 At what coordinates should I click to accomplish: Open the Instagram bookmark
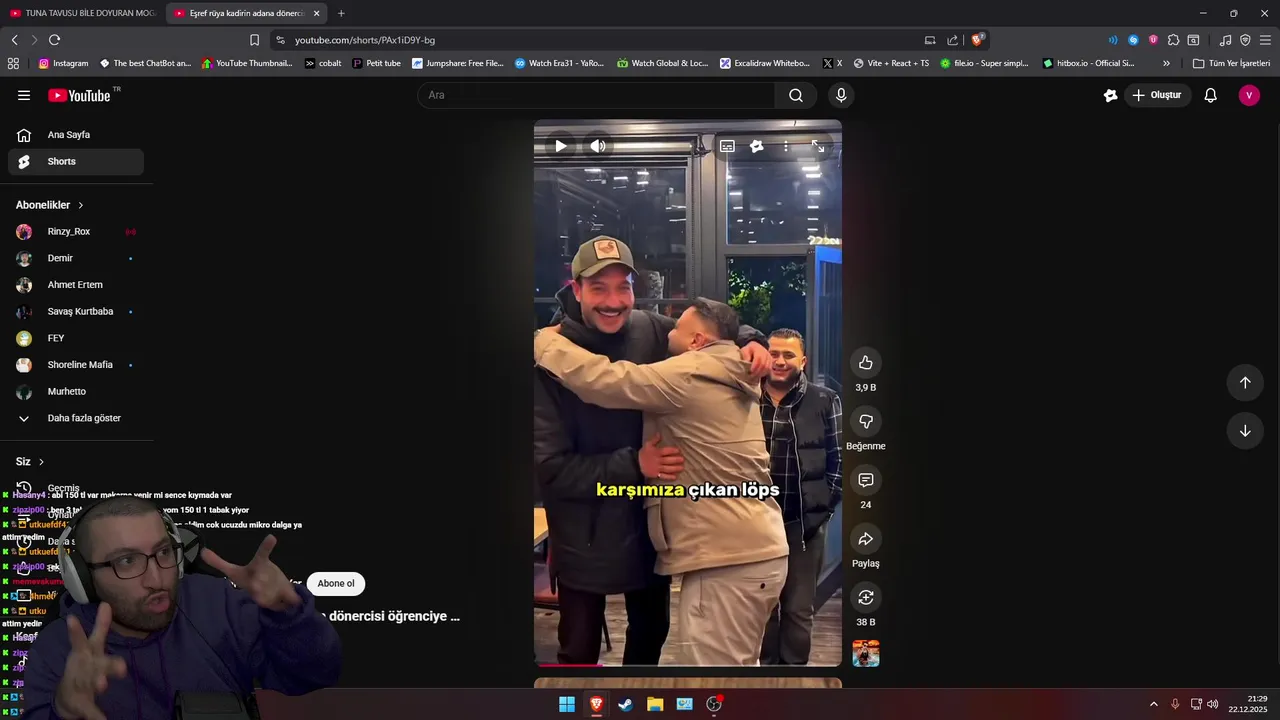click(x=63, y=63)
